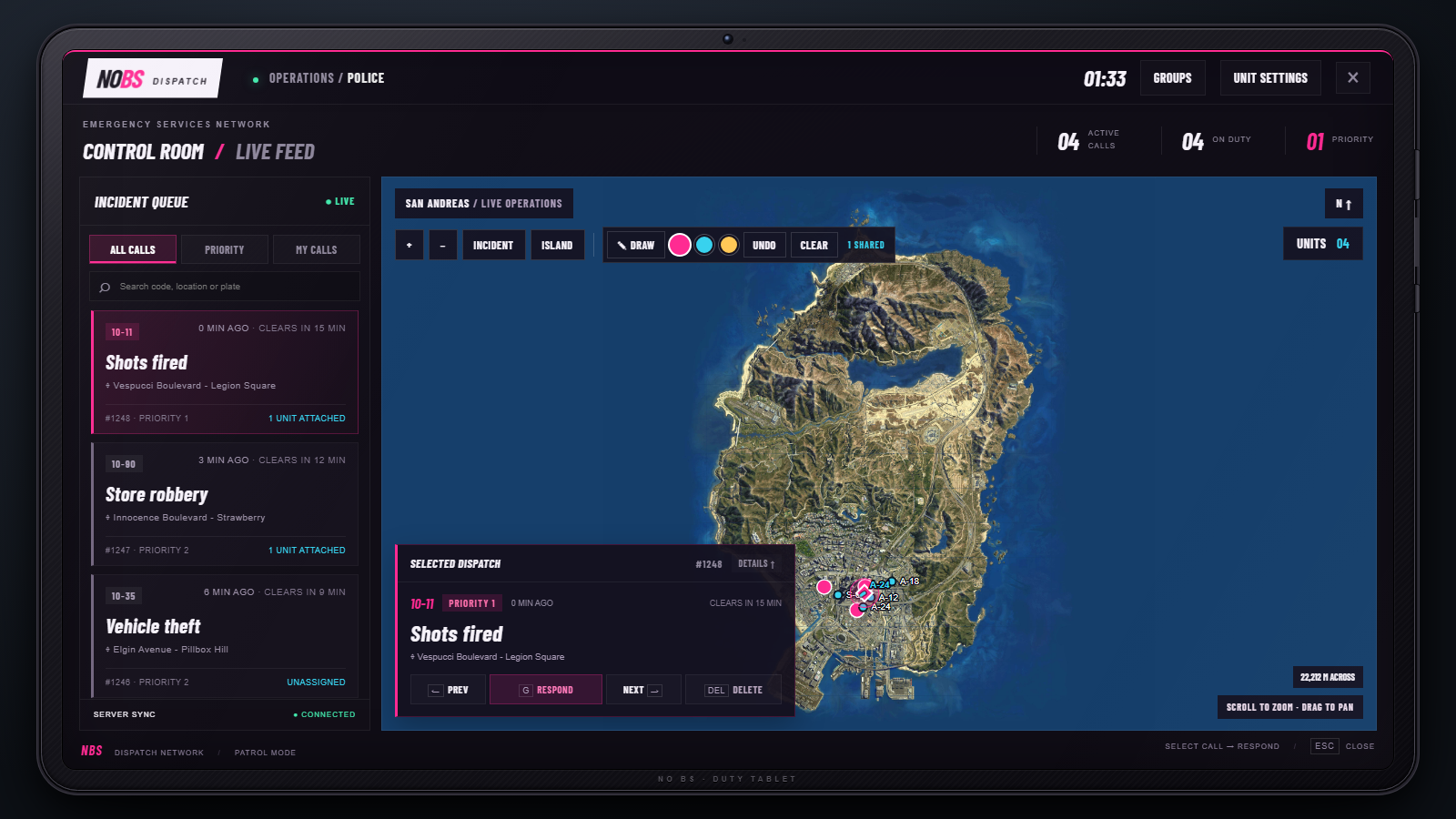This screenshot has height=819, width=1456.
Task: Click '1 UNIT ATTACHED' on call #1248
Action: (307, 419)
